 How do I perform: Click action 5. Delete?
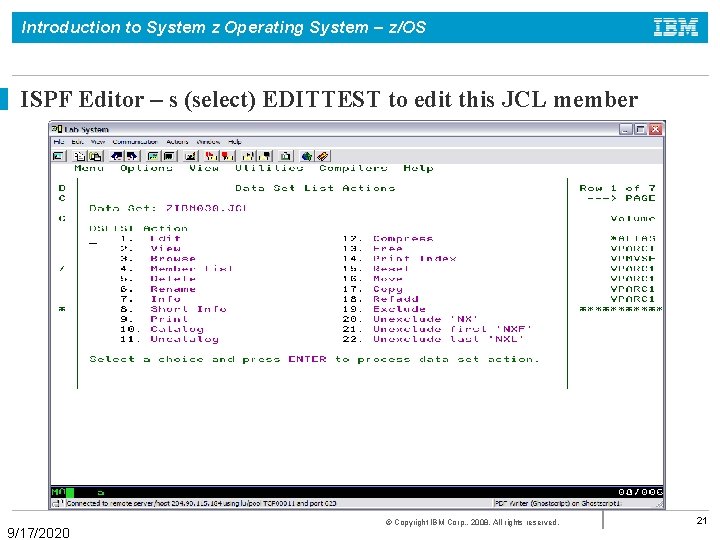[158, 279]
